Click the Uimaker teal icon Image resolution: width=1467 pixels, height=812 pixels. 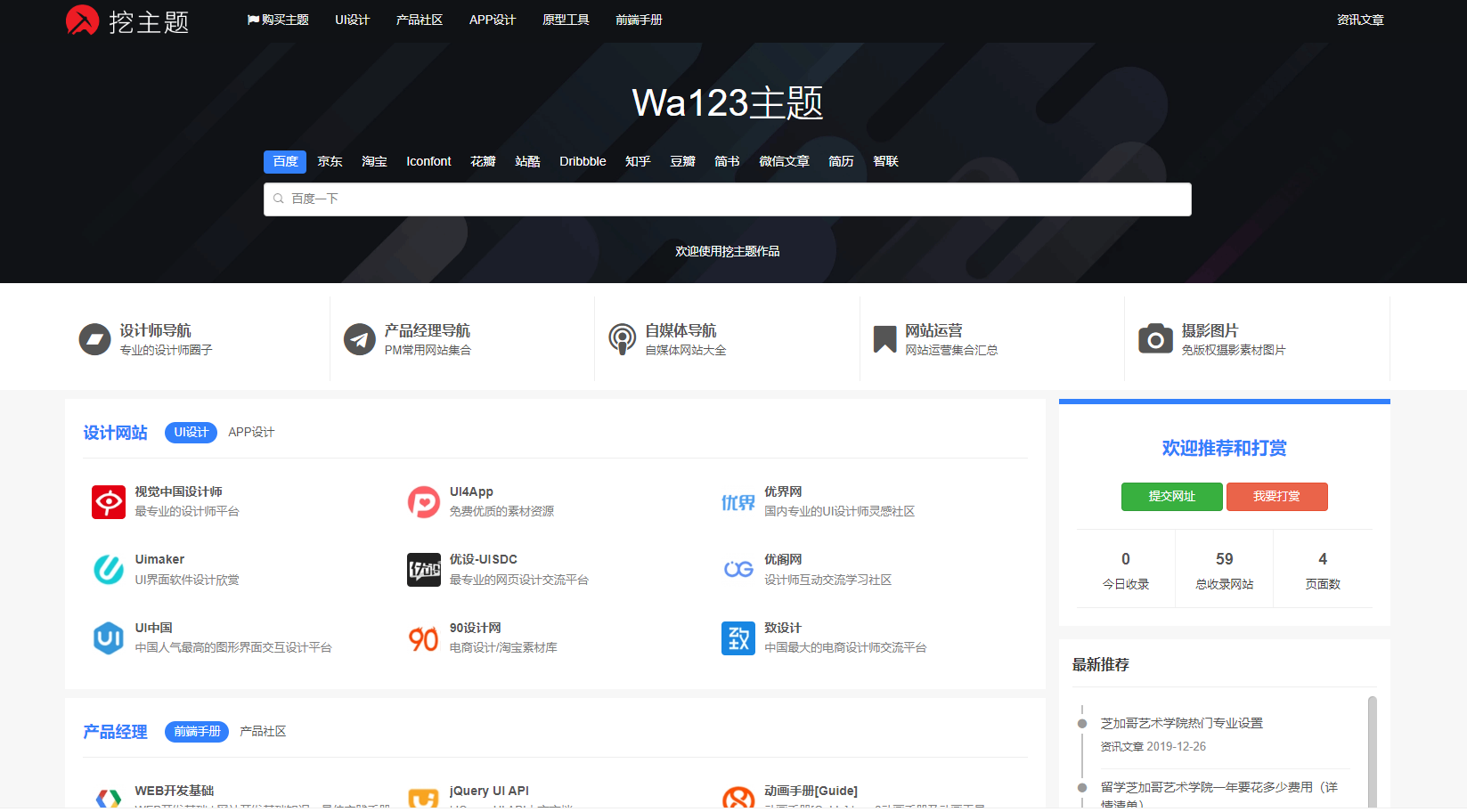tap(109, 570)
